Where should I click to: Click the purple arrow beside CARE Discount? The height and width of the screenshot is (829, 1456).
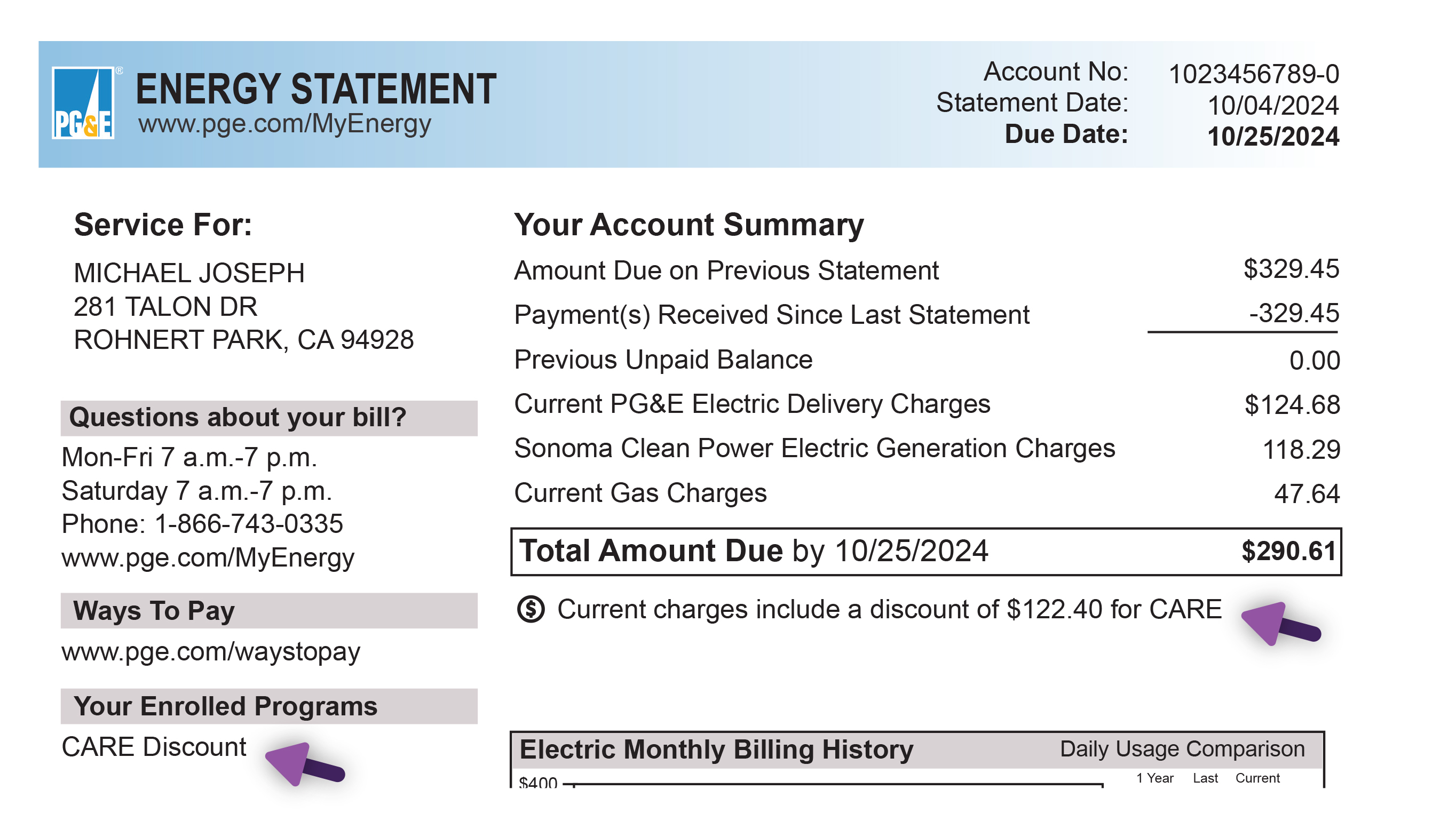[x=304, y=765]
